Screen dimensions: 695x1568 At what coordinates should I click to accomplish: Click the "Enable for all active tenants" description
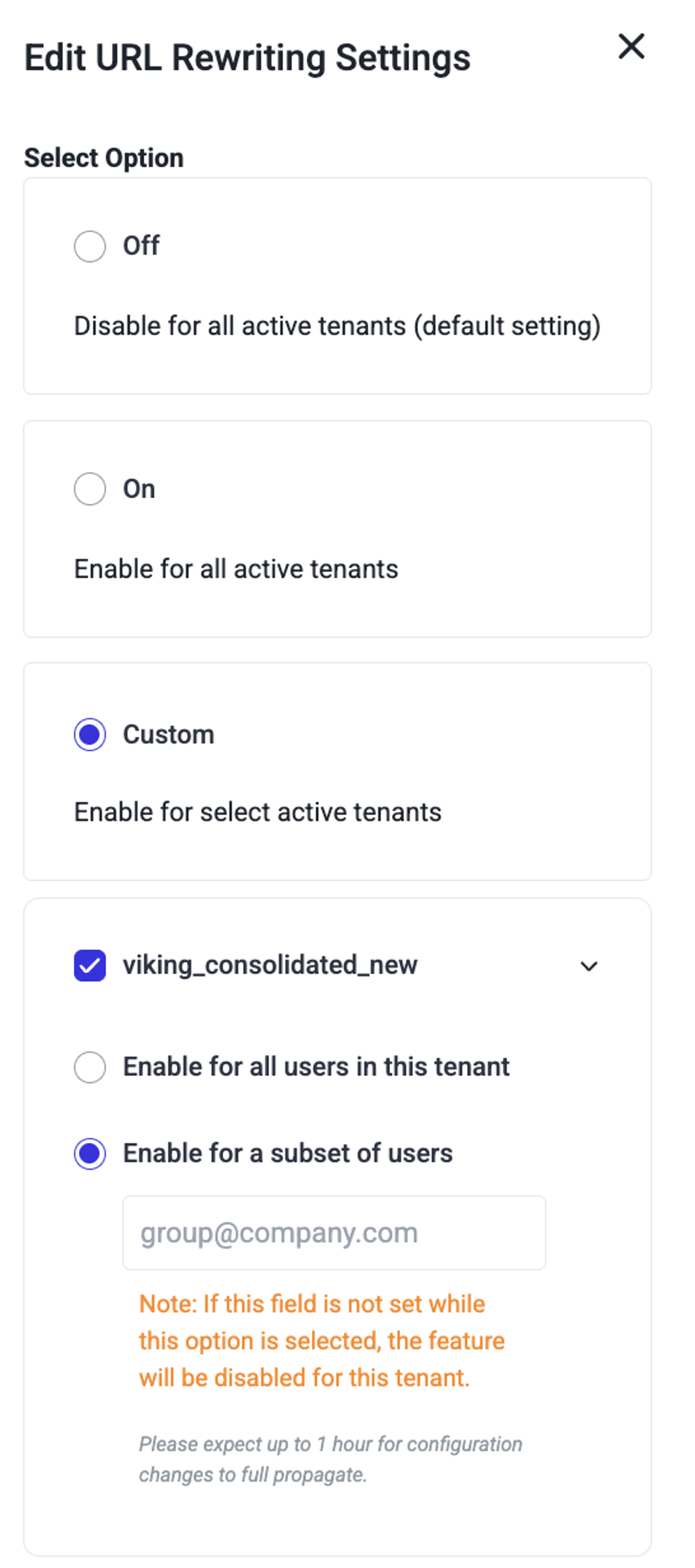(x=236, y=569)
